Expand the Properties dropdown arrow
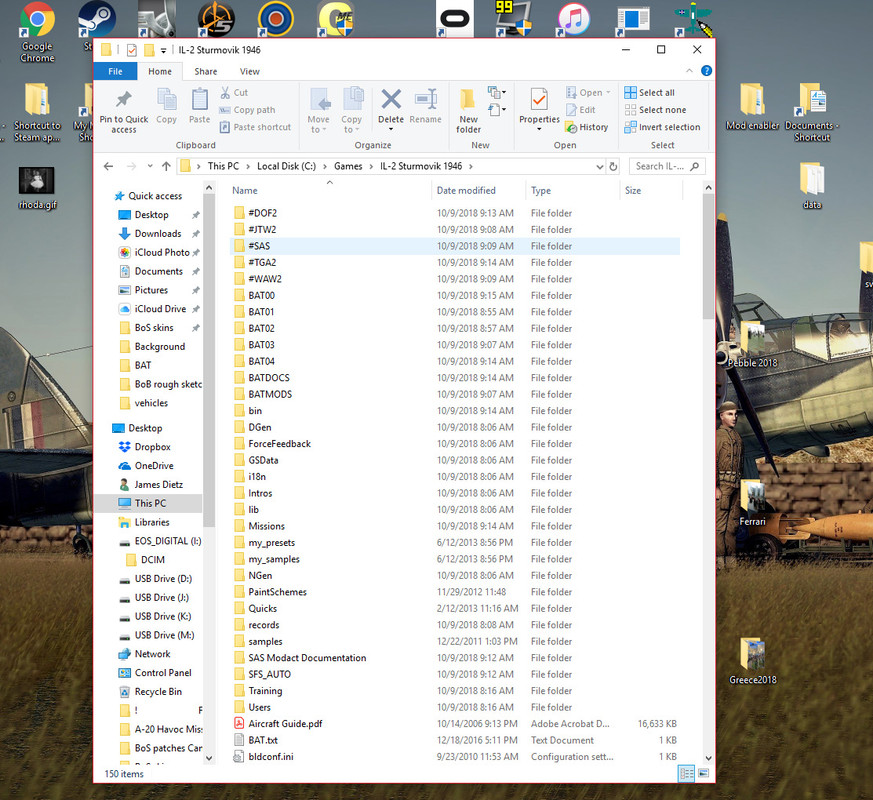873x800 pixels. coord(538,129)
